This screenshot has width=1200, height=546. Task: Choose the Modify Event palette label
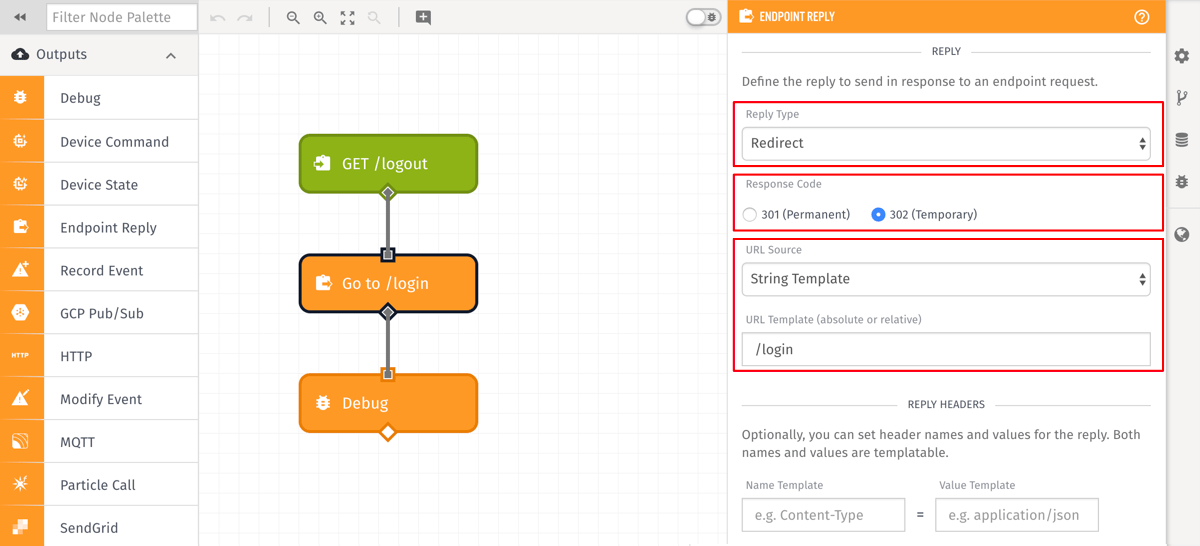click(101, 400)
